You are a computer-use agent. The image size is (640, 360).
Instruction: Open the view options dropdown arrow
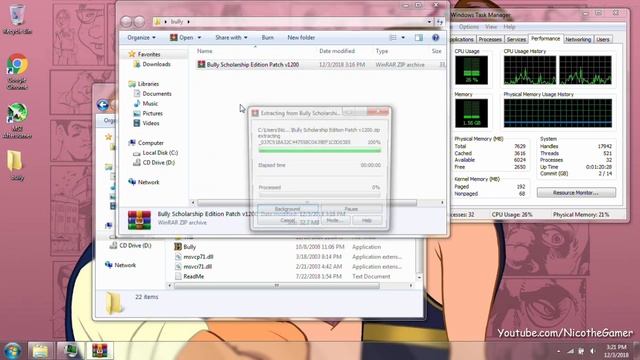(403, 38)
